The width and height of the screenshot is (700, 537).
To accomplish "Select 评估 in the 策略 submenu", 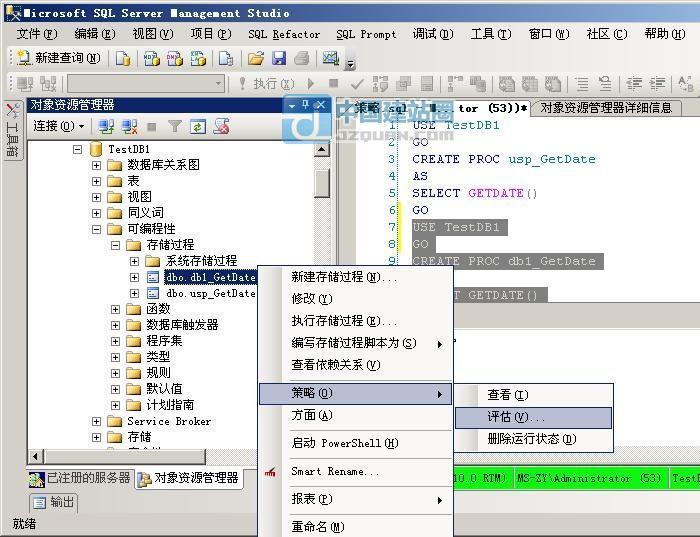I will coord(533,417).
